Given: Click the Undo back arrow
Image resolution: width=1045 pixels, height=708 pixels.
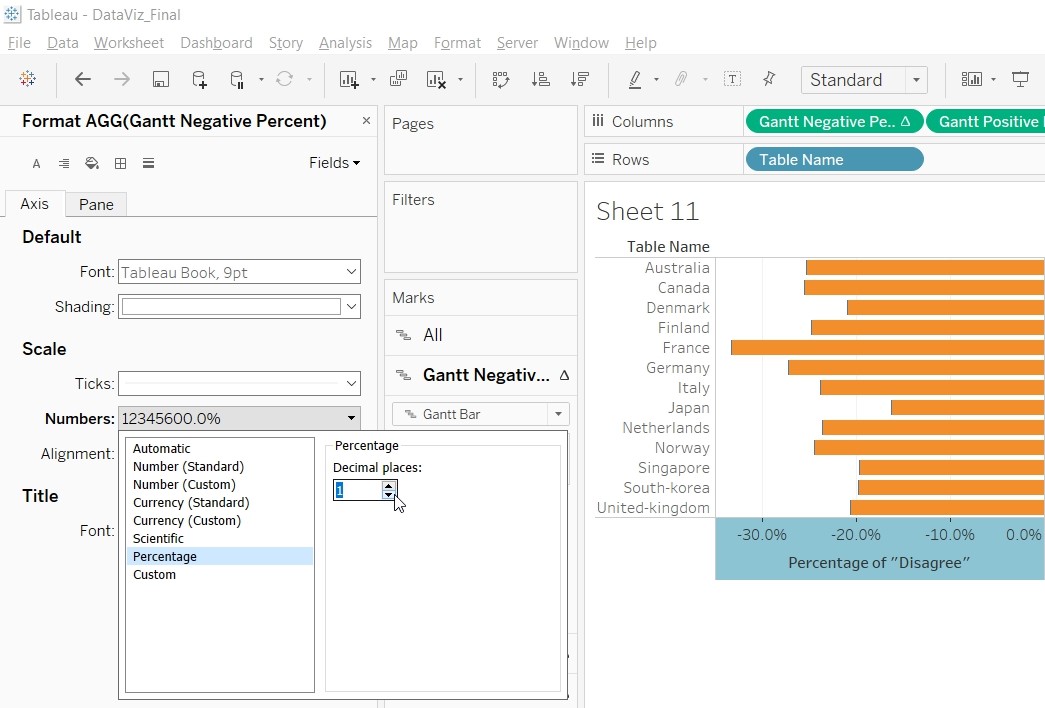Looking at the screenshot, I should coord(83,80).
